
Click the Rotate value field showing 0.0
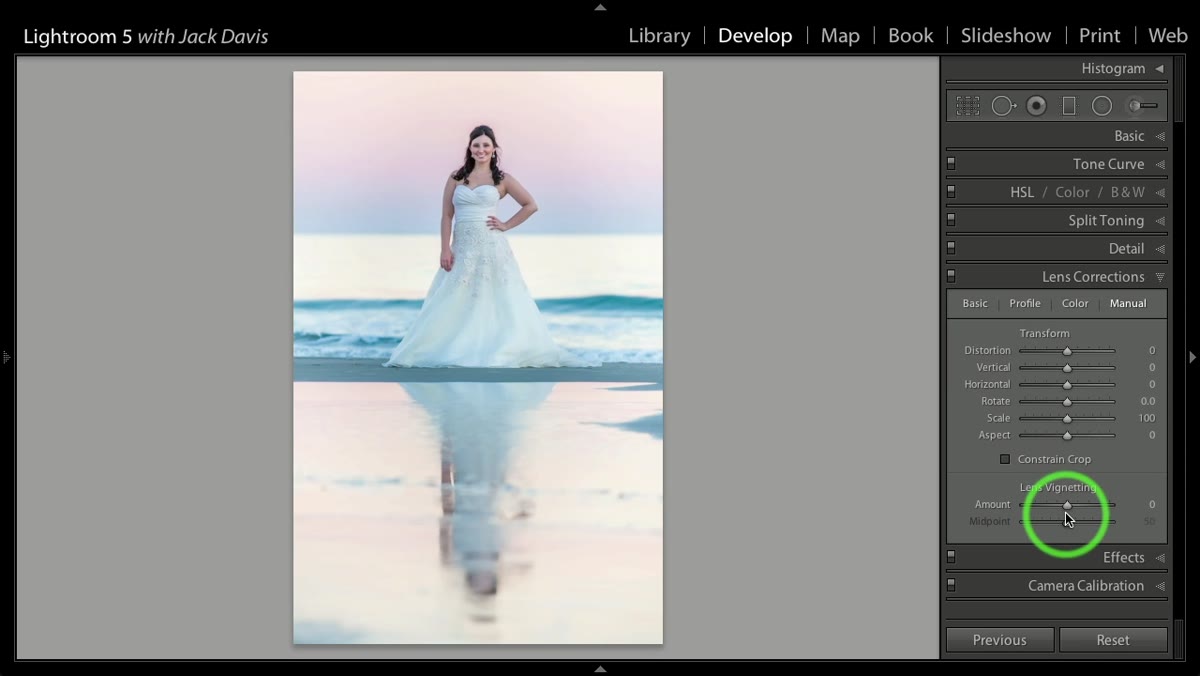pos(1148,401)
